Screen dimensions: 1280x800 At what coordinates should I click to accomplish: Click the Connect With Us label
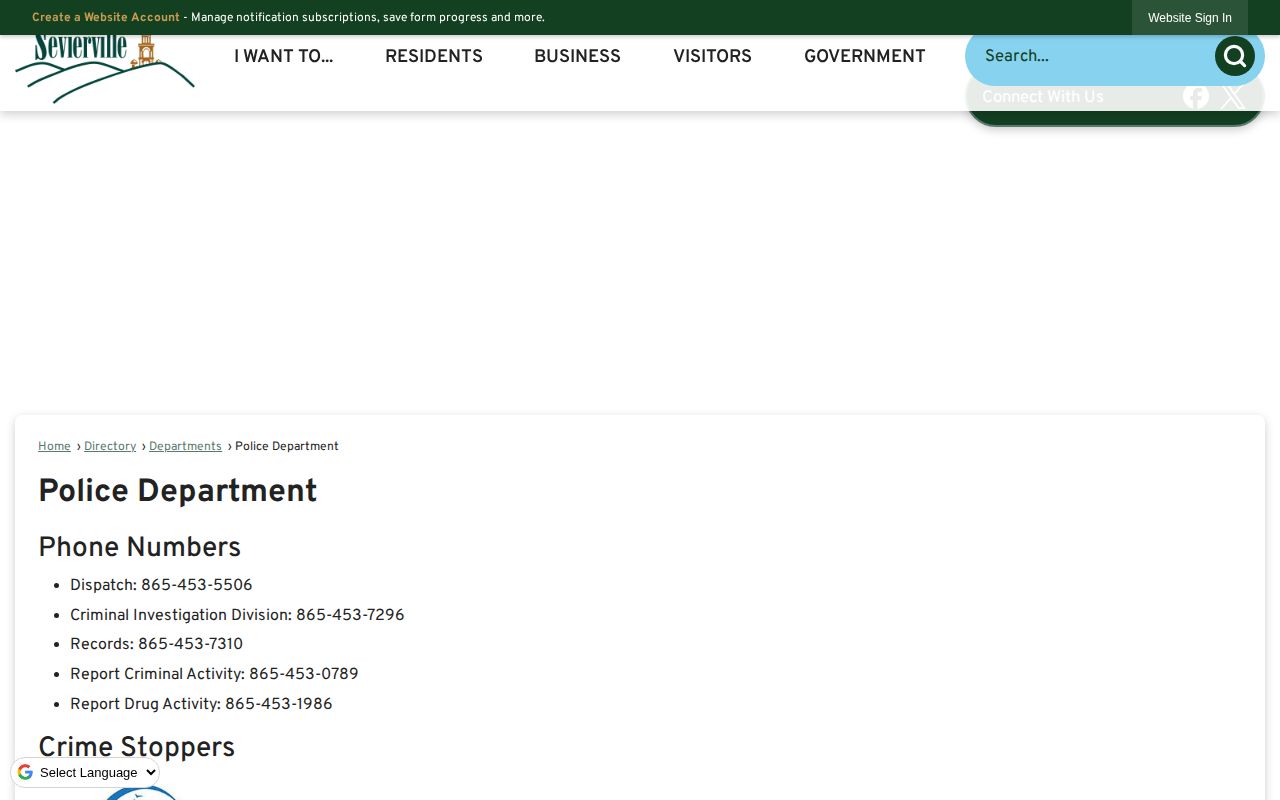coord(1043,97)
